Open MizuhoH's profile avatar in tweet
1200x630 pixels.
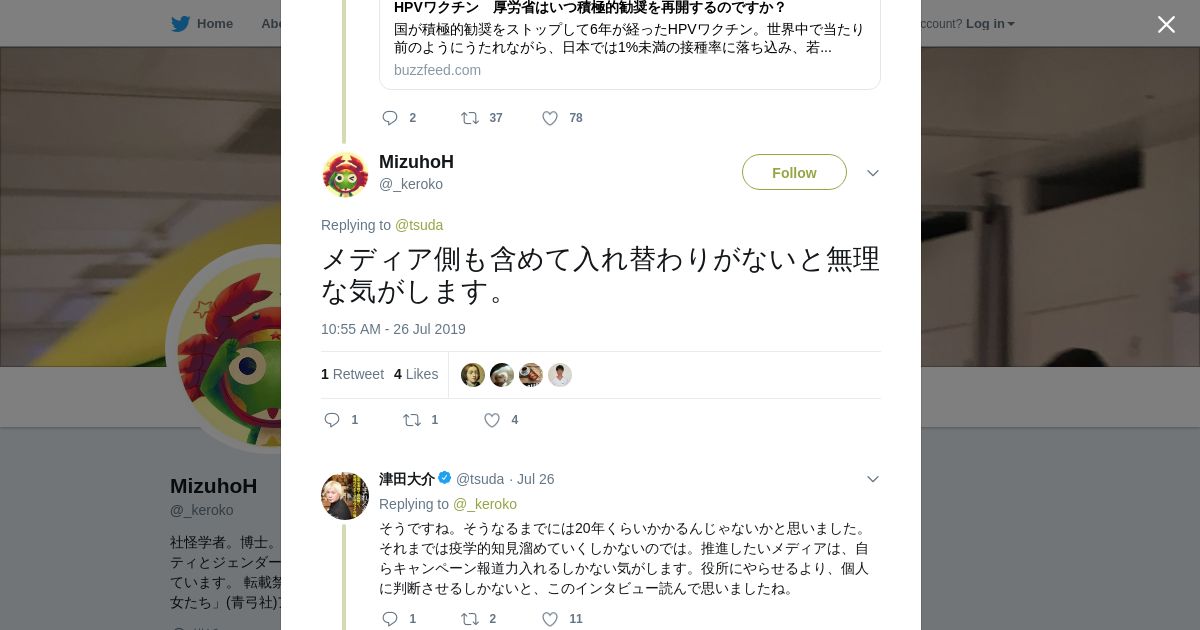coord(345,174)
